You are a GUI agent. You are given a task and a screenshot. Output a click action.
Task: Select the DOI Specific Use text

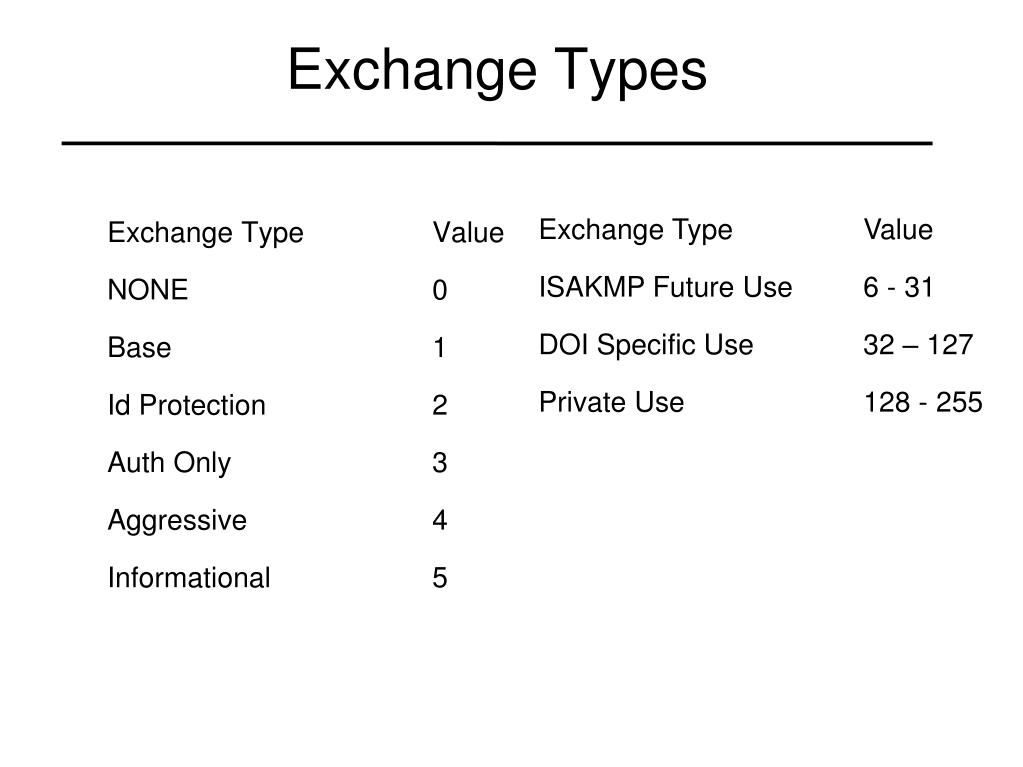pyautogui.click(x=646, y=345)
